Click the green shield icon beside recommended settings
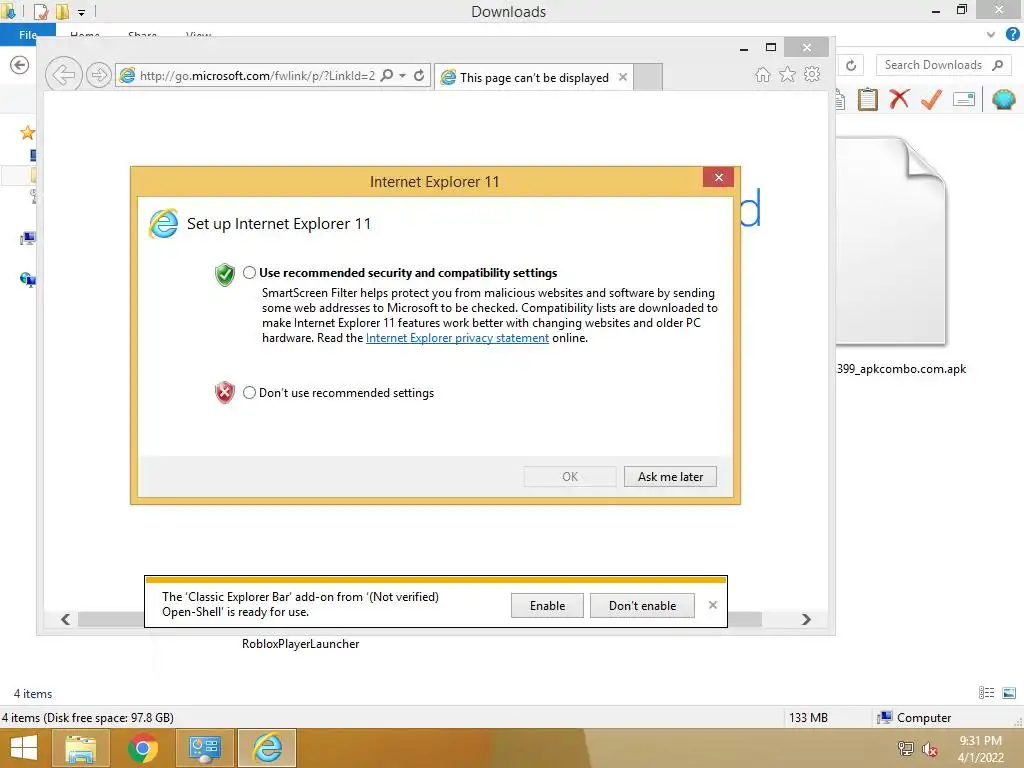This screenshot has height=768, width=1024. tap(225, 274)
